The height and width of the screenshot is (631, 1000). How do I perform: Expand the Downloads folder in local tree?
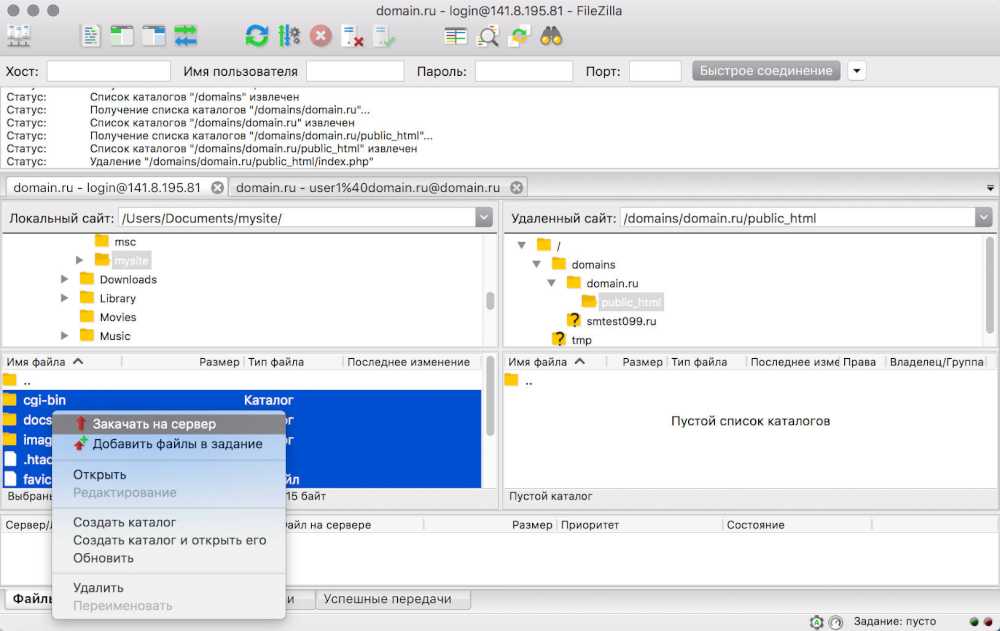[65, 280]
